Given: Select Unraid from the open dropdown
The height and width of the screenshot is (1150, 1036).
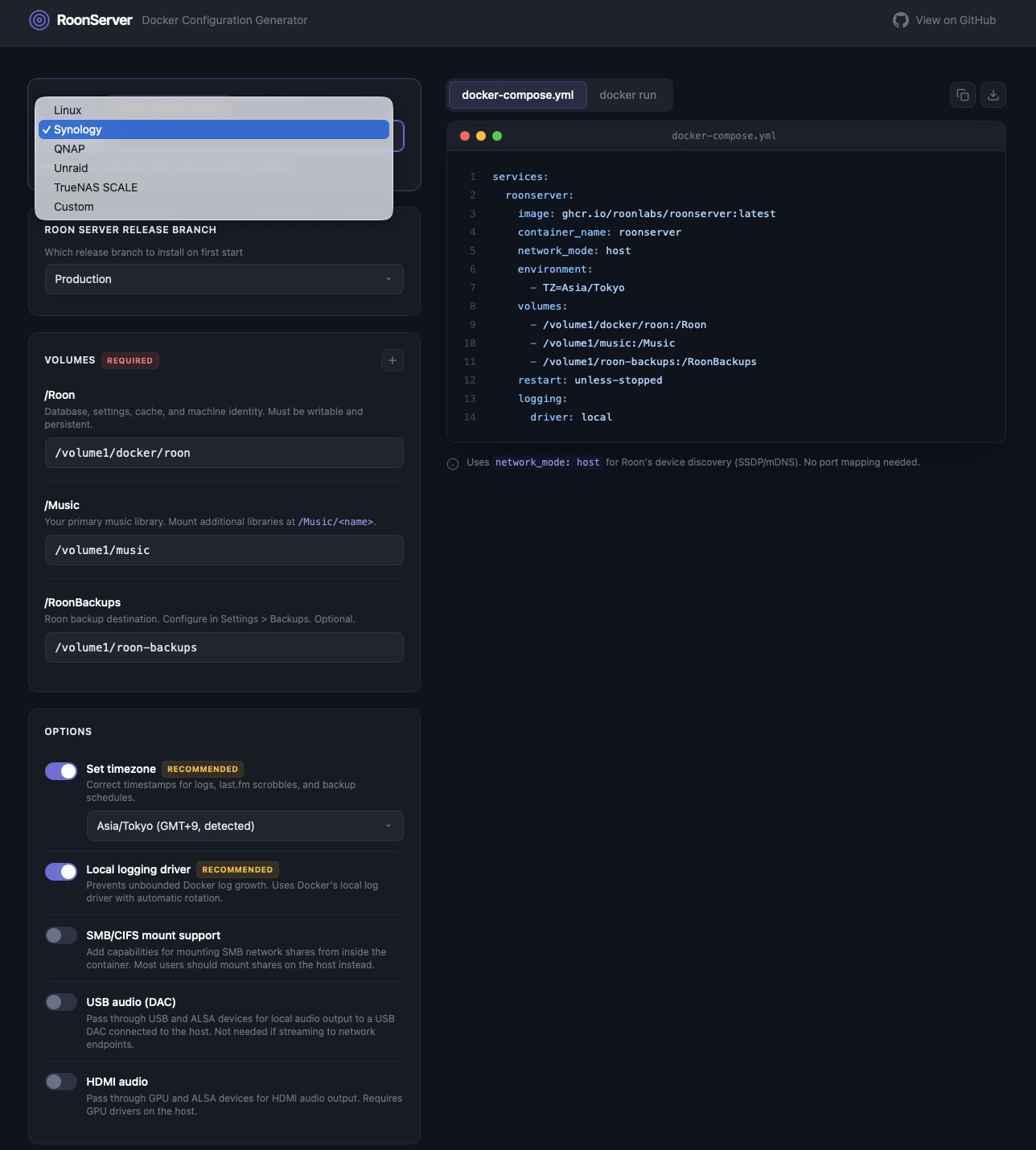Looking at the screenshot, I should [x=71, y=168].
